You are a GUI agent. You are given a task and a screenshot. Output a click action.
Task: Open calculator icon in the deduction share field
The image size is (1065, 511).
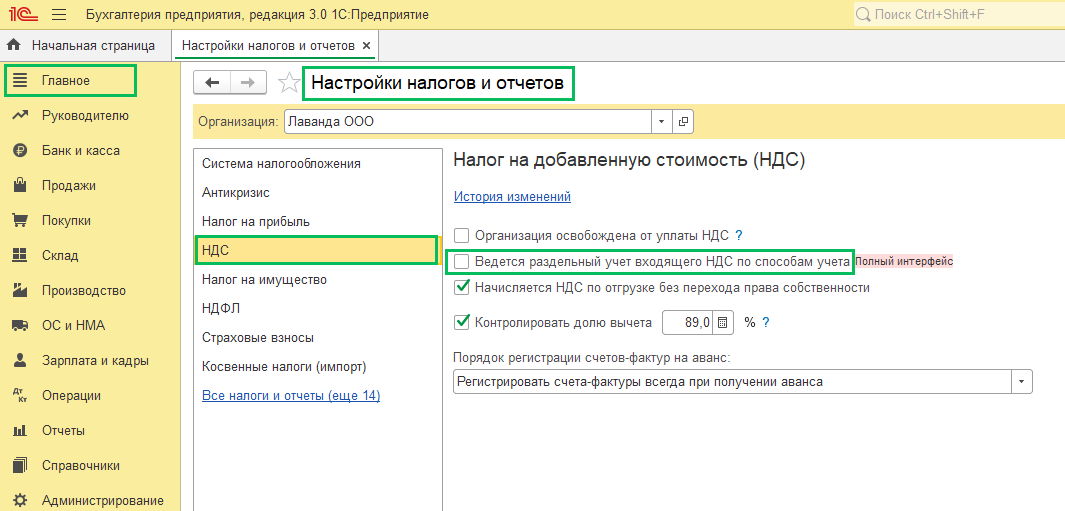(723, 323)
